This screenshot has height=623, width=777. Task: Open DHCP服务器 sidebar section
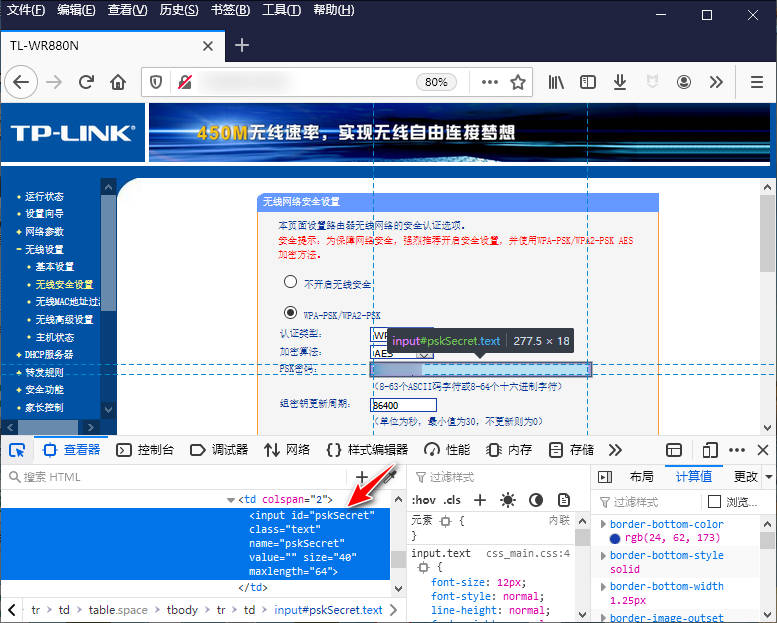point(49,354)
